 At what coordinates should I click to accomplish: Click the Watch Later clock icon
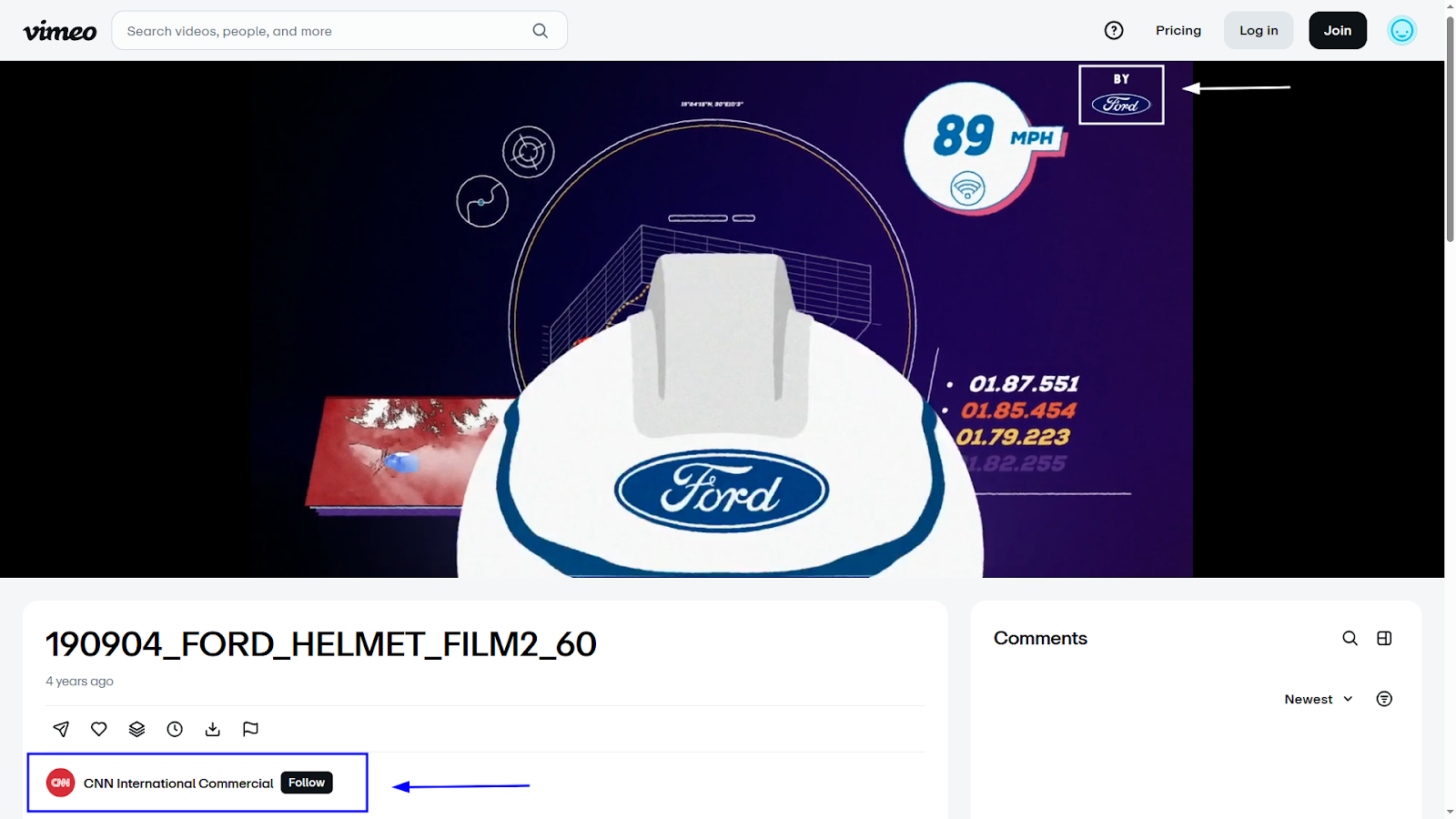pos(175,729)
